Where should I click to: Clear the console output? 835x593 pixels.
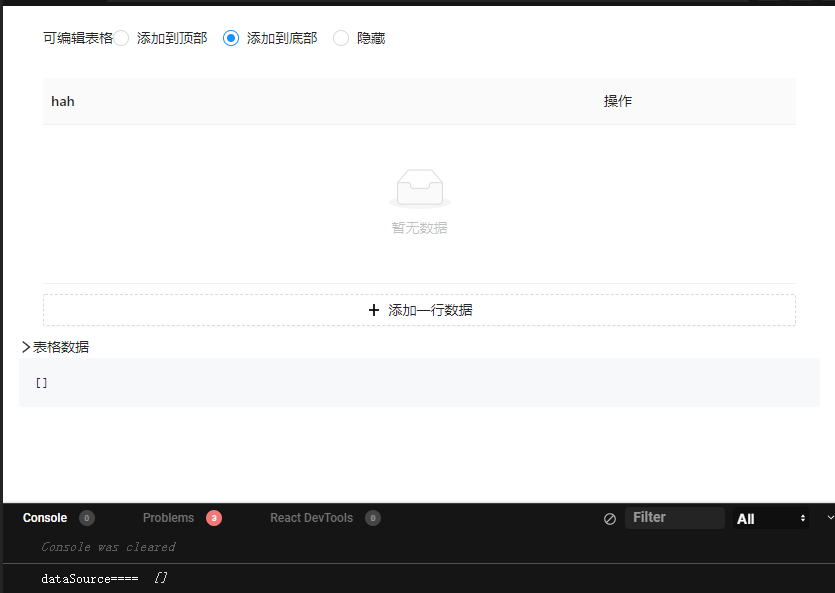point(610,518)
